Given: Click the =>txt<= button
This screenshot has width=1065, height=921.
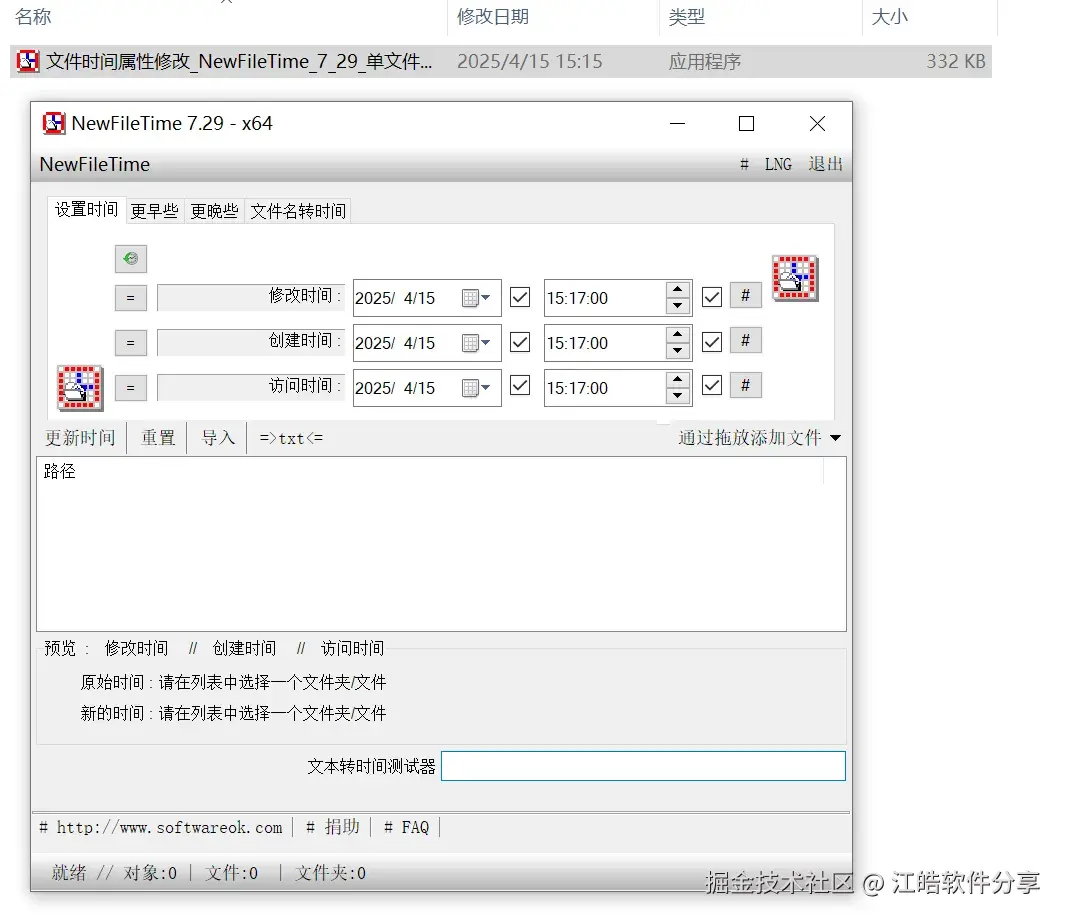Looking at the screenshot, I should pos(291,438).
